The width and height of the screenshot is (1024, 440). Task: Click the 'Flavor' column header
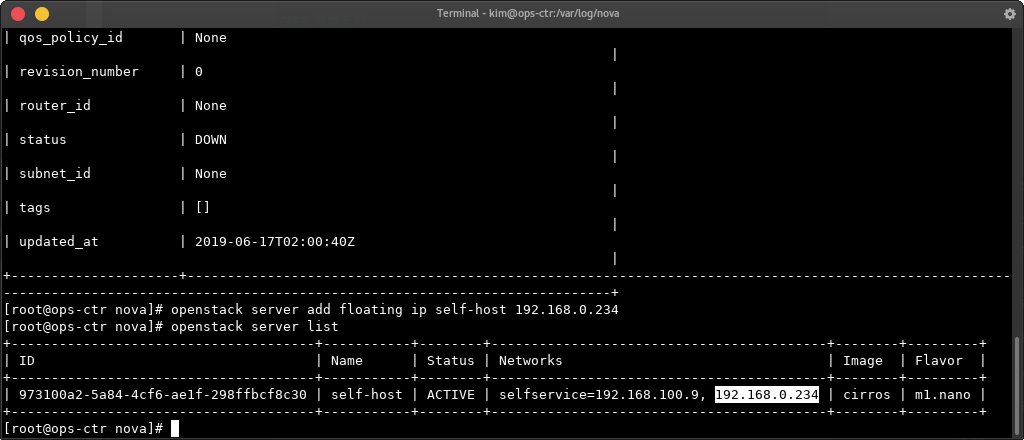(x=938, y=360)
